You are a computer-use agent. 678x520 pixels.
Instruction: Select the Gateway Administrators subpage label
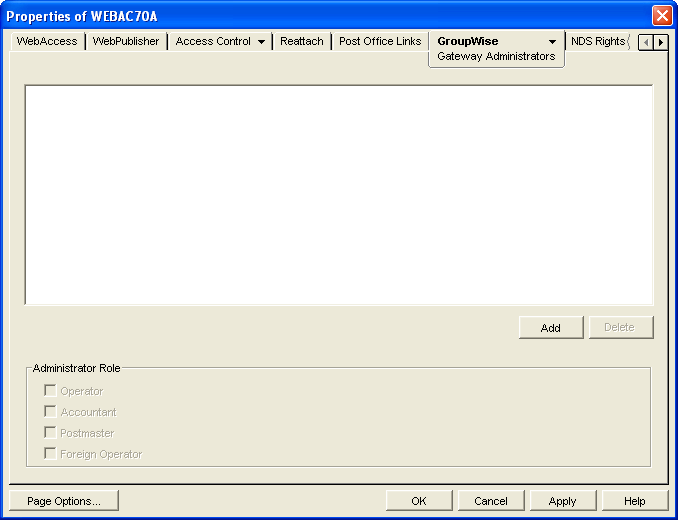click(496, 56)
